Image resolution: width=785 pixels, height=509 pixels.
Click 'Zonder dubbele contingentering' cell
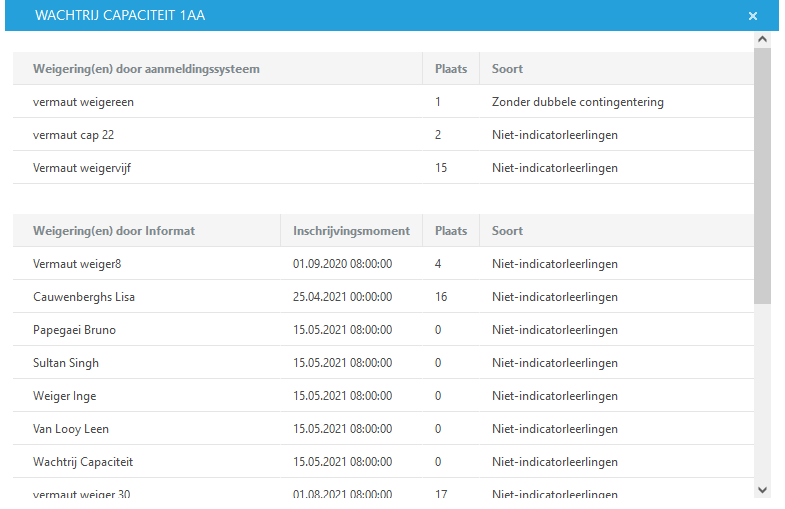click(577, 102)
